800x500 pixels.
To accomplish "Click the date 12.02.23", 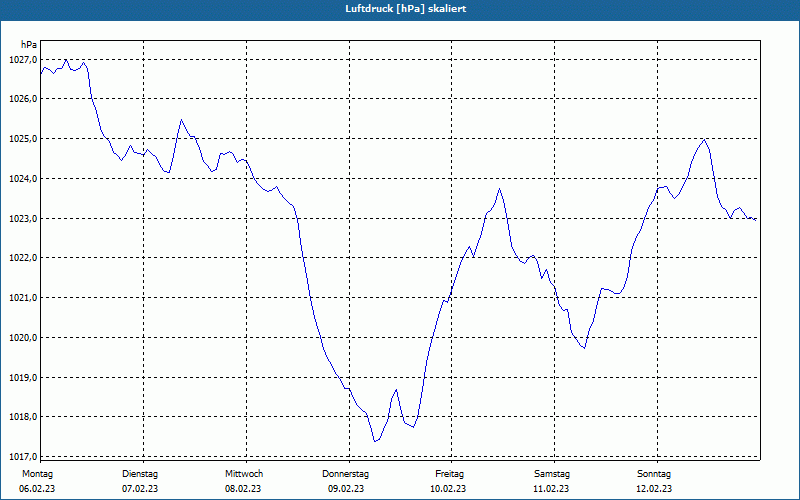I will (x=654, y=489).
